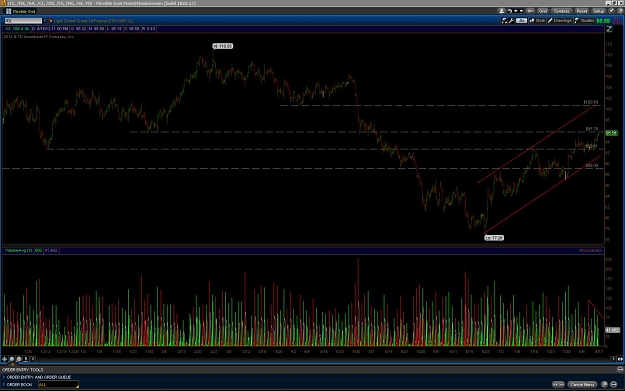This screenshot has height=391, width=625.
Task: Click the message center icon
Action: point(531,11)
